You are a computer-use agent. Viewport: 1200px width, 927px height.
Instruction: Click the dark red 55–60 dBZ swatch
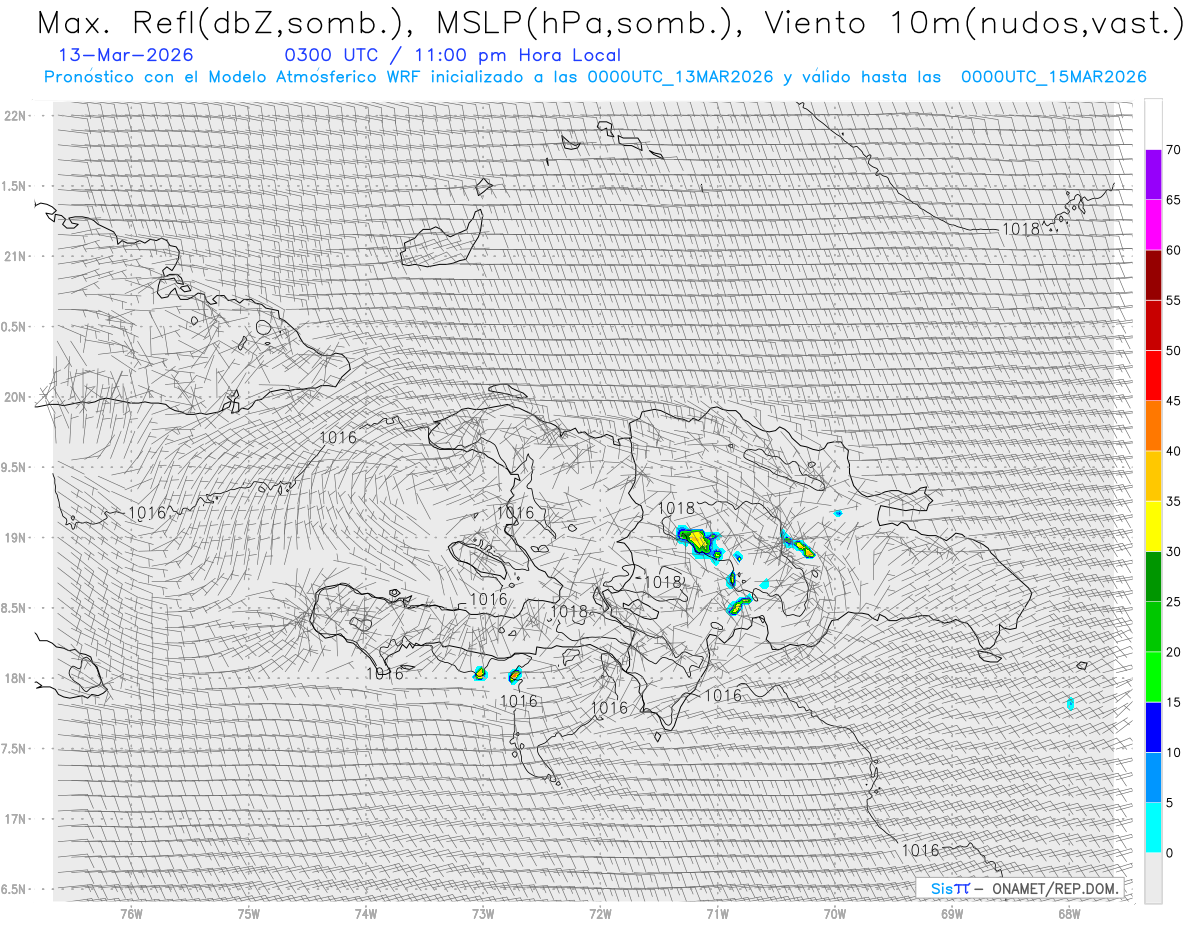pyautogui.click(x=1153, y=275)
